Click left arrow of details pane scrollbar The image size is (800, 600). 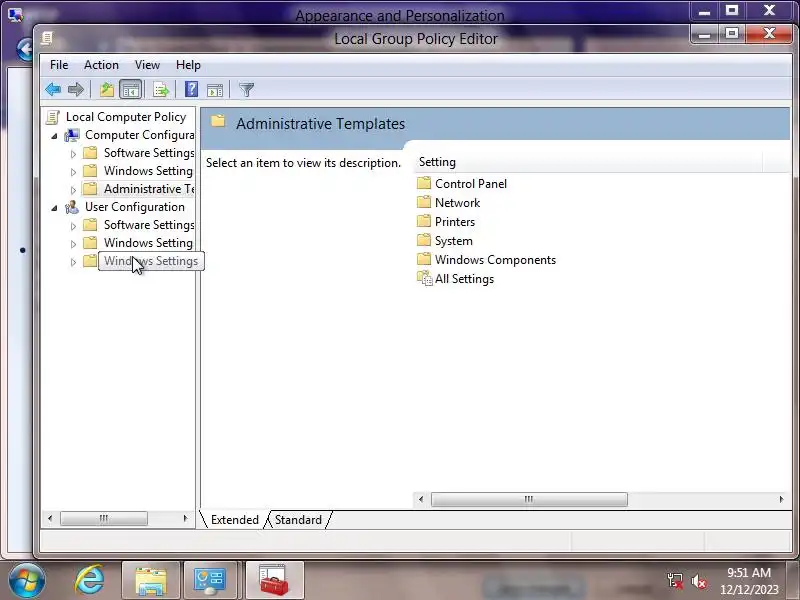click(x=420, y=499)
